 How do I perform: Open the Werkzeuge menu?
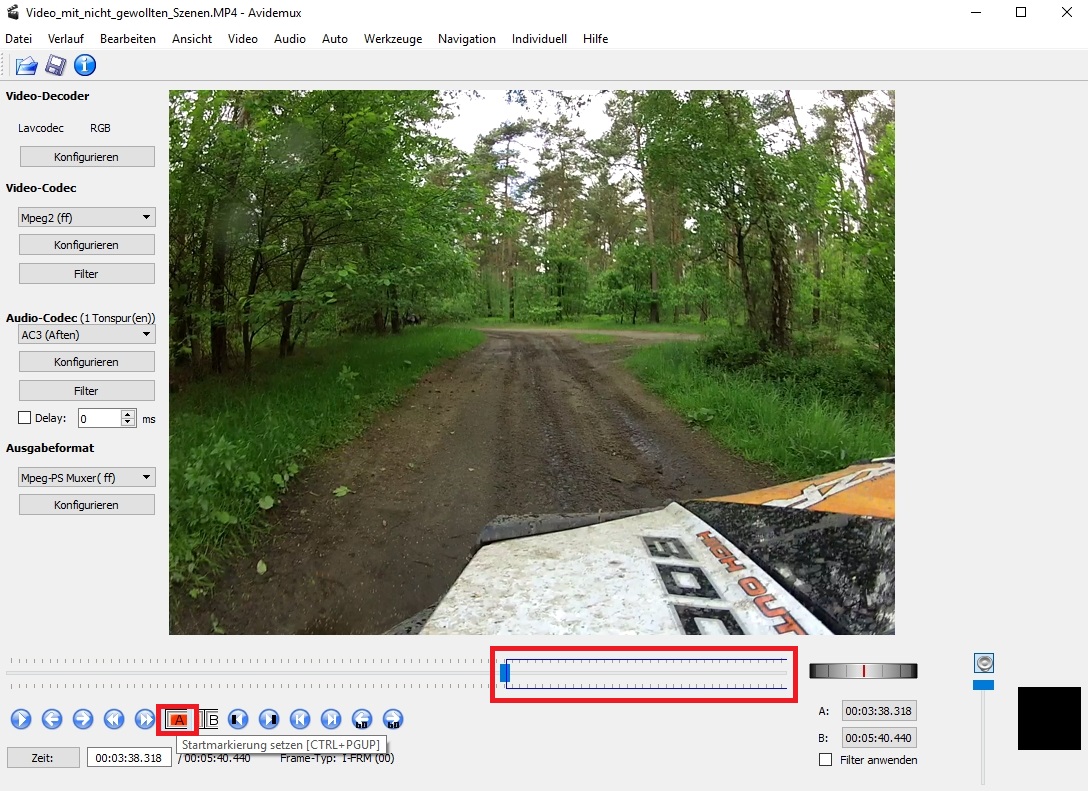click(x=392, y=39)
